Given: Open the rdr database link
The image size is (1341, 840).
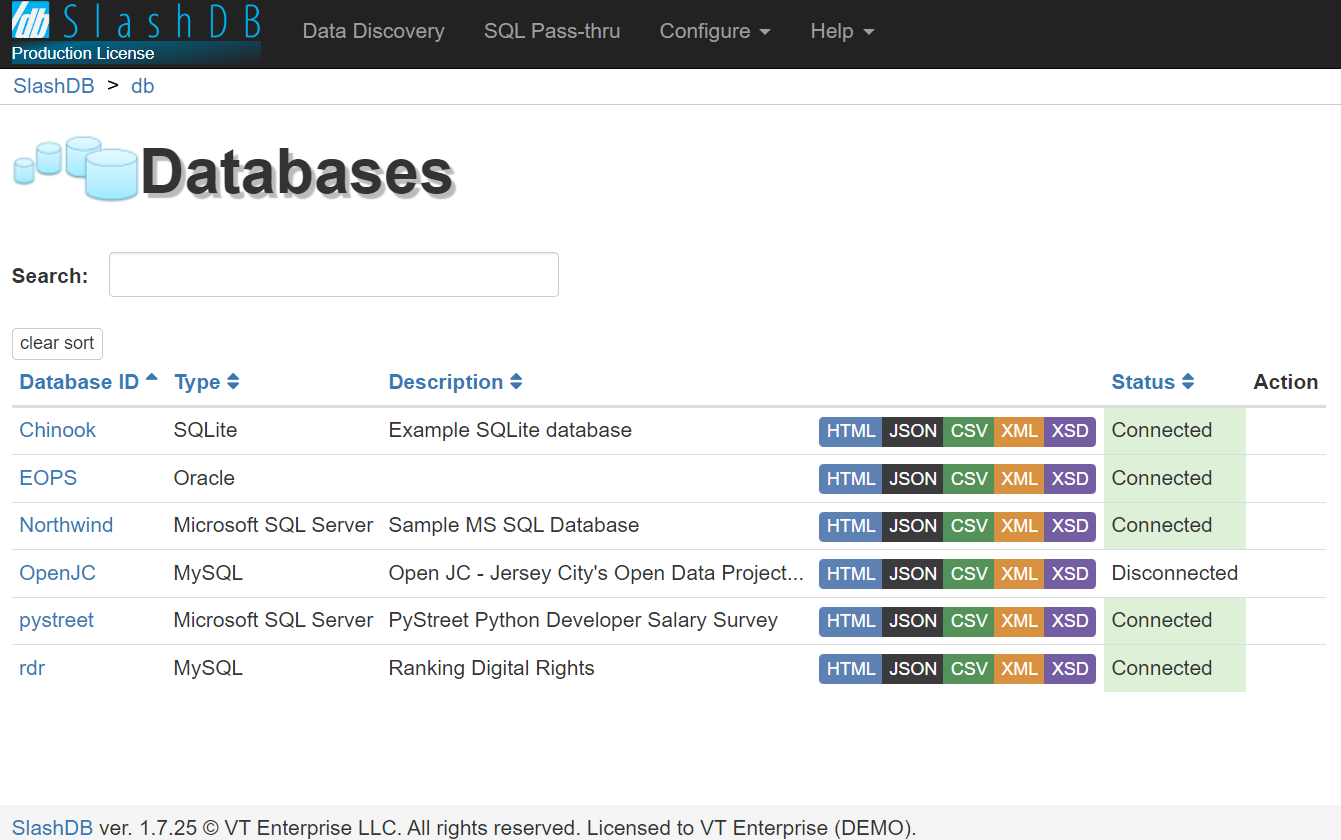Looking at the screenshot, I should (x=32, y=668).
